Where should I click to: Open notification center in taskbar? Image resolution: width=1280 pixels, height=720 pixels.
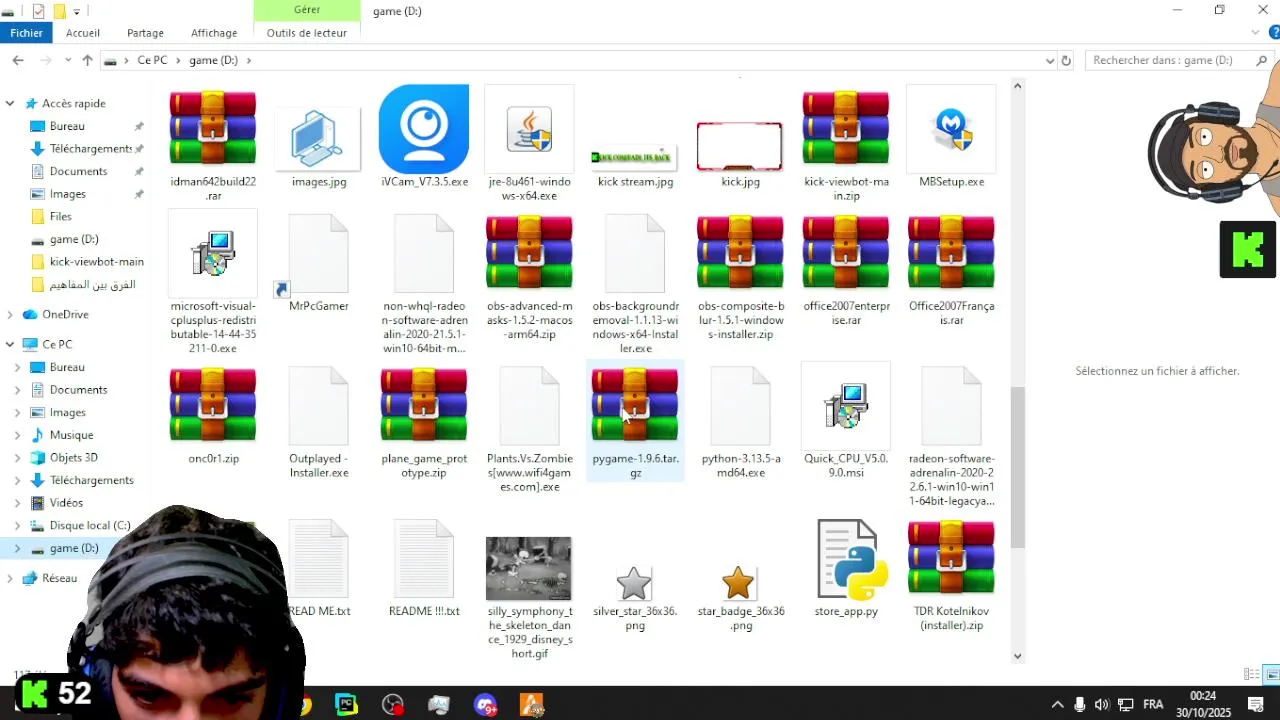pyautogui.click(x=1256, y=705)
